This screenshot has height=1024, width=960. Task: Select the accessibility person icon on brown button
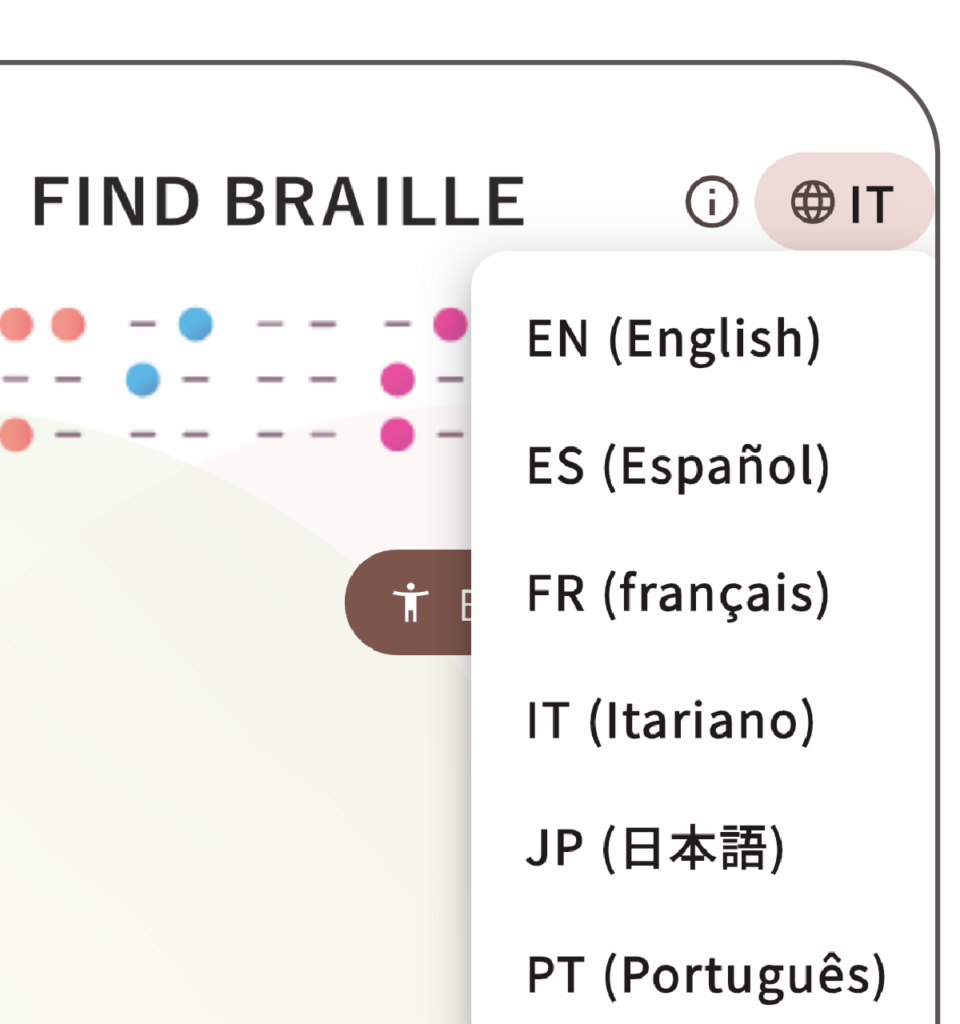(410, 600)
